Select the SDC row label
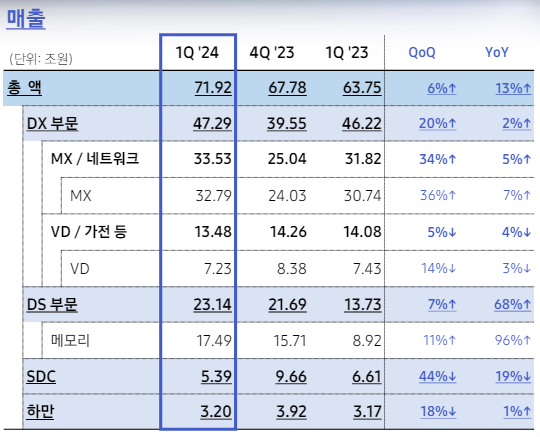This screenshot has width=540, height=437. (x=41, y=376)
